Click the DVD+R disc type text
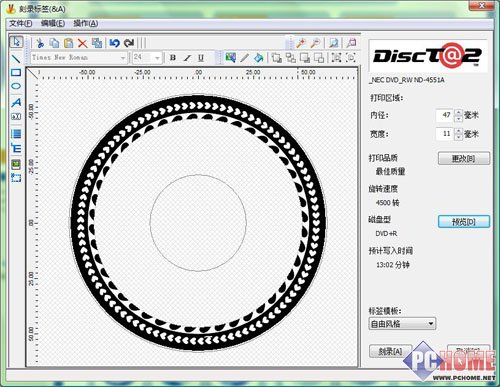The height and width of the screenshot is (387, 500). coord(386,234)
